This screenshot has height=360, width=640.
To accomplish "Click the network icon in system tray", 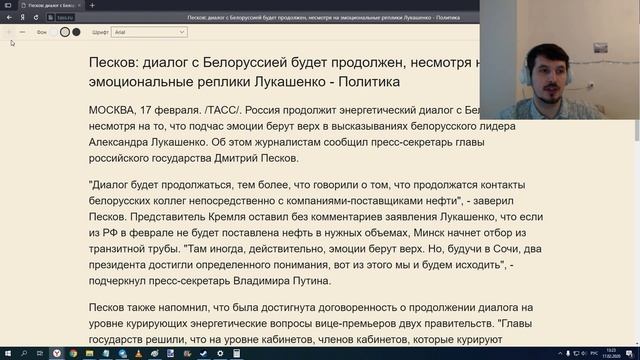I will (576, 353).
